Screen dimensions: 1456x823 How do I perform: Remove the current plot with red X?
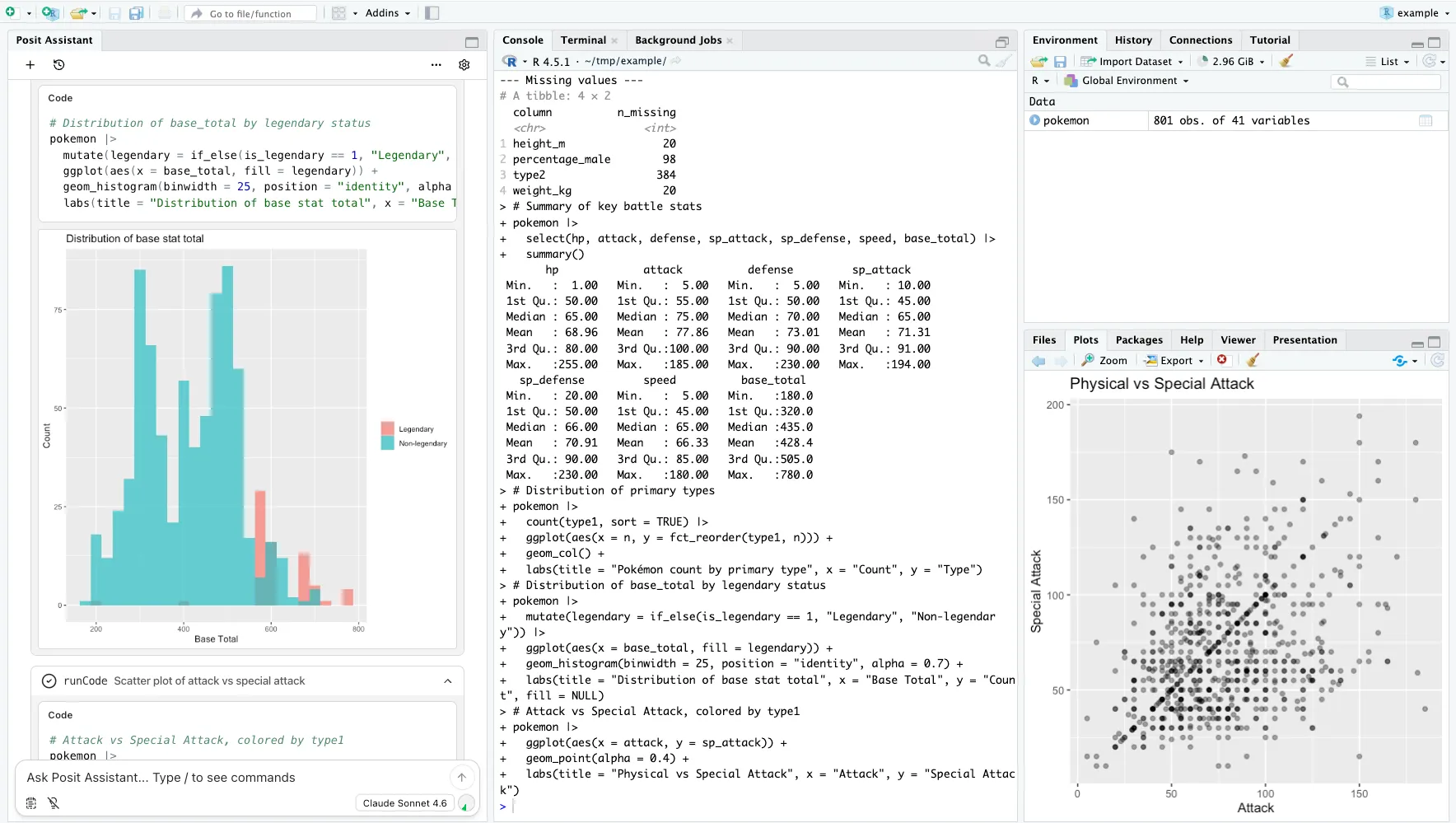pyautogui.click(x=1222, y=359)
